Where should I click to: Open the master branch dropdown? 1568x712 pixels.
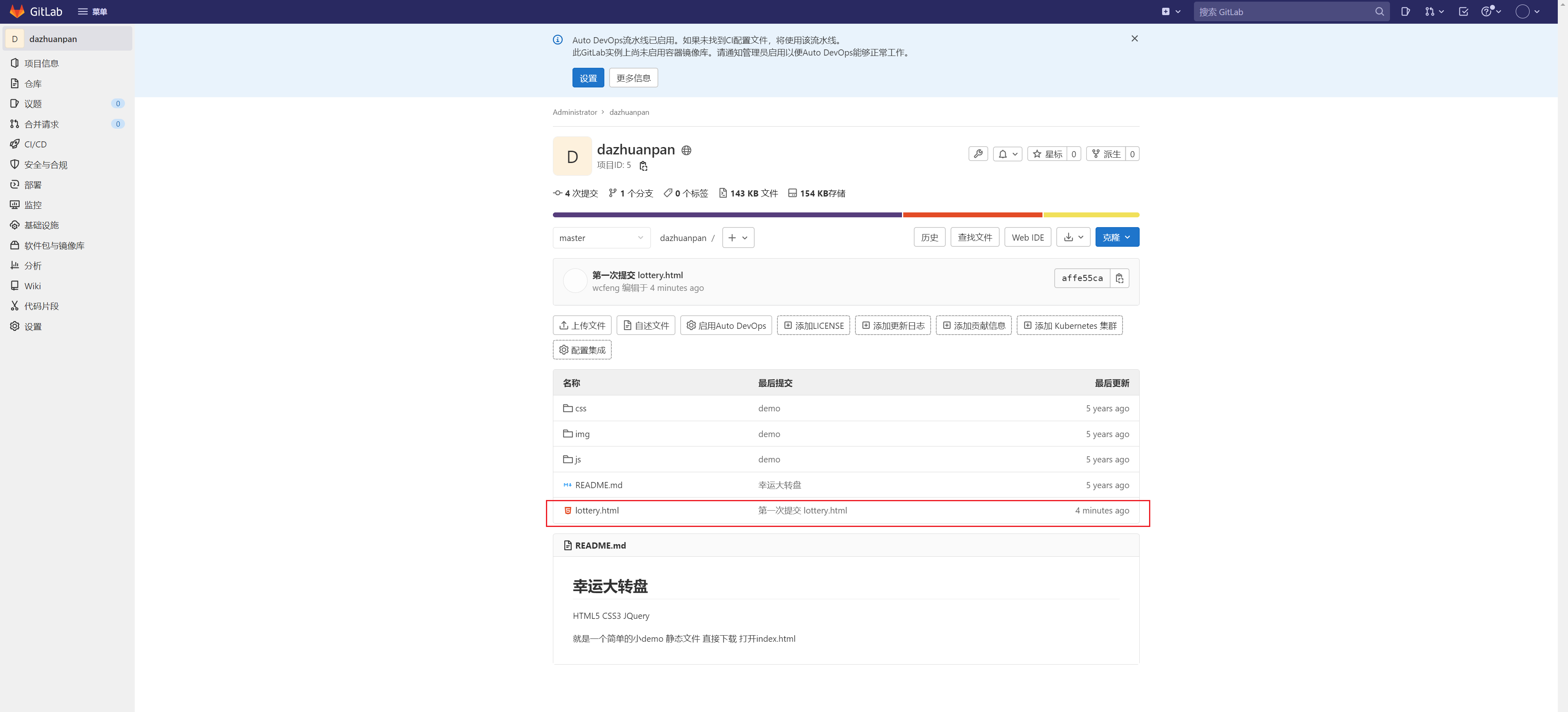tap(601, 237)
